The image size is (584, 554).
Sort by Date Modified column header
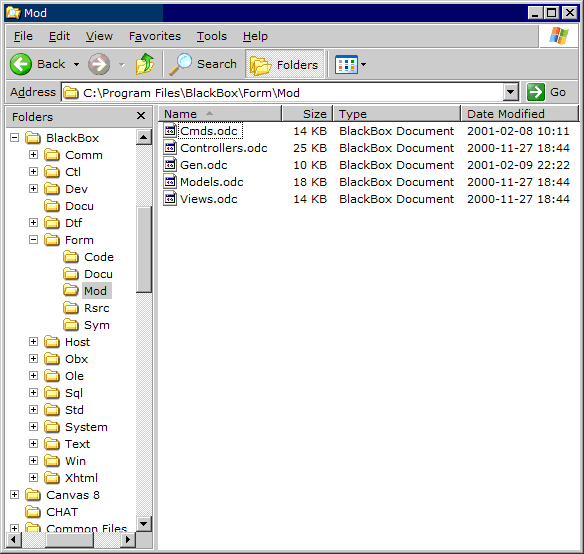point(520,114)
